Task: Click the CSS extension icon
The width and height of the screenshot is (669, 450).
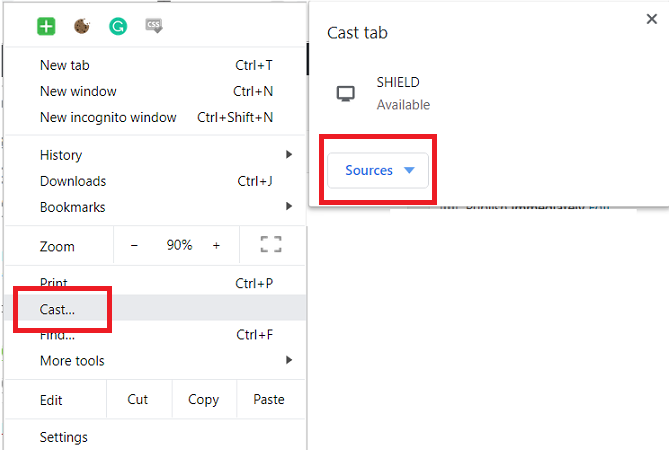Action: point(154,27)
